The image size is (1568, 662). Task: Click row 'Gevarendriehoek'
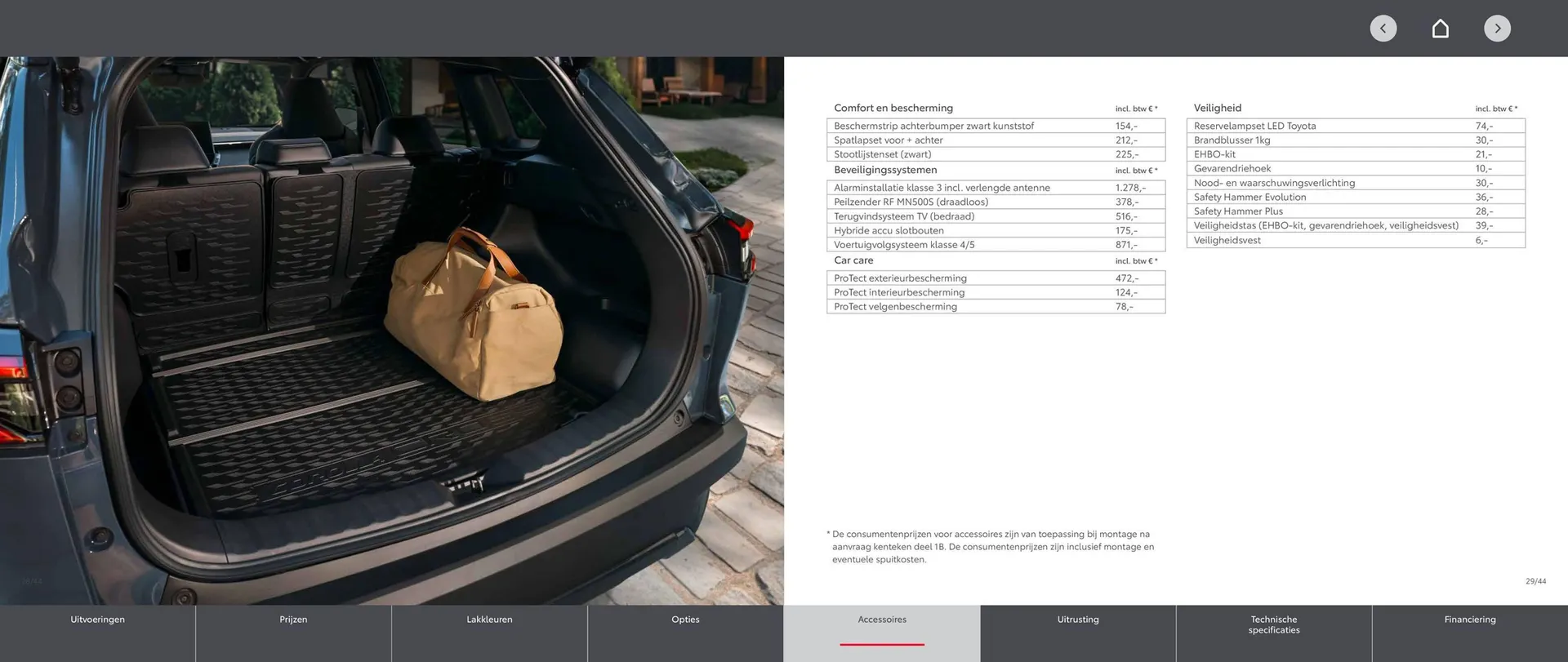[1356, 169]
